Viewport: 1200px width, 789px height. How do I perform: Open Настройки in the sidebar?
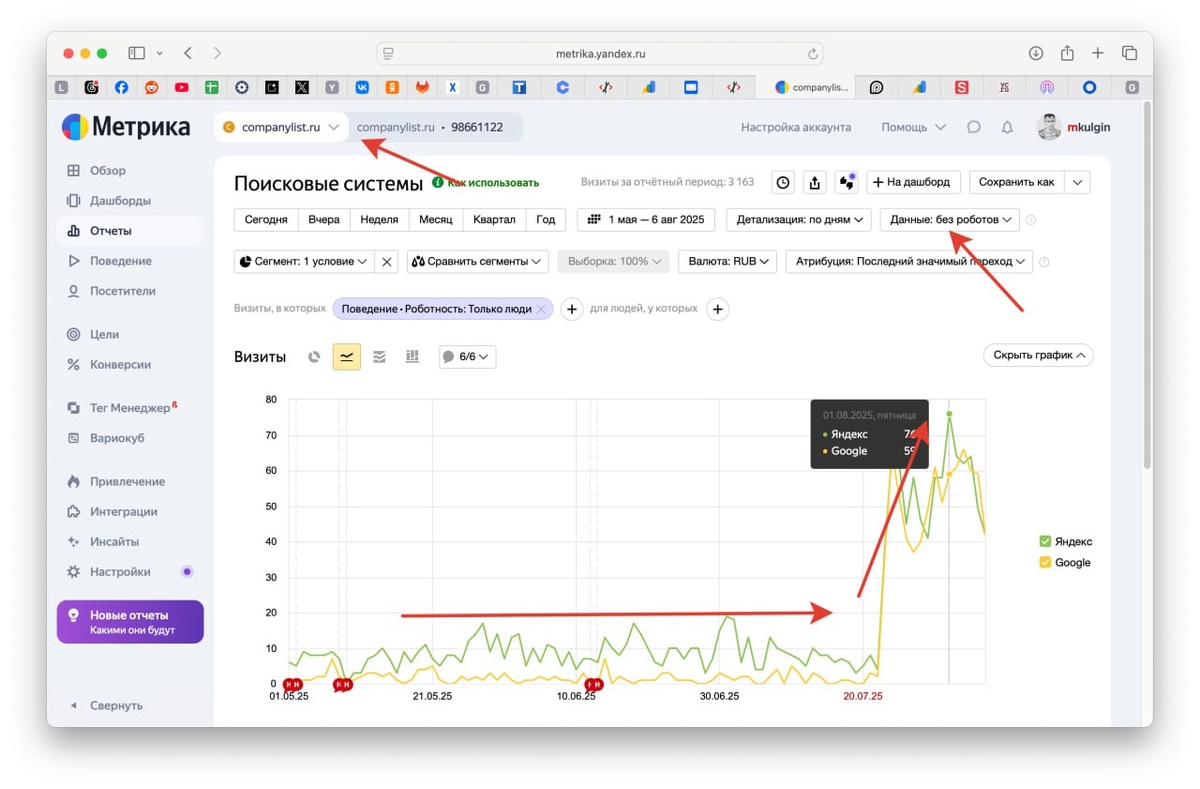(x=108, y=572)
